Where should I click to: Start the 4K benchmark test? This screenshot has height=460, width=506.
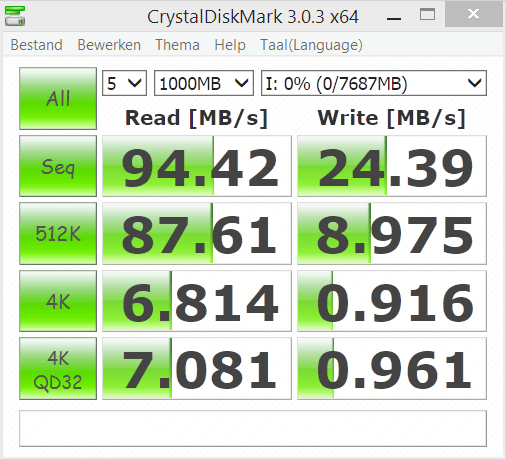pyautogui.click(x=58, y=301)
